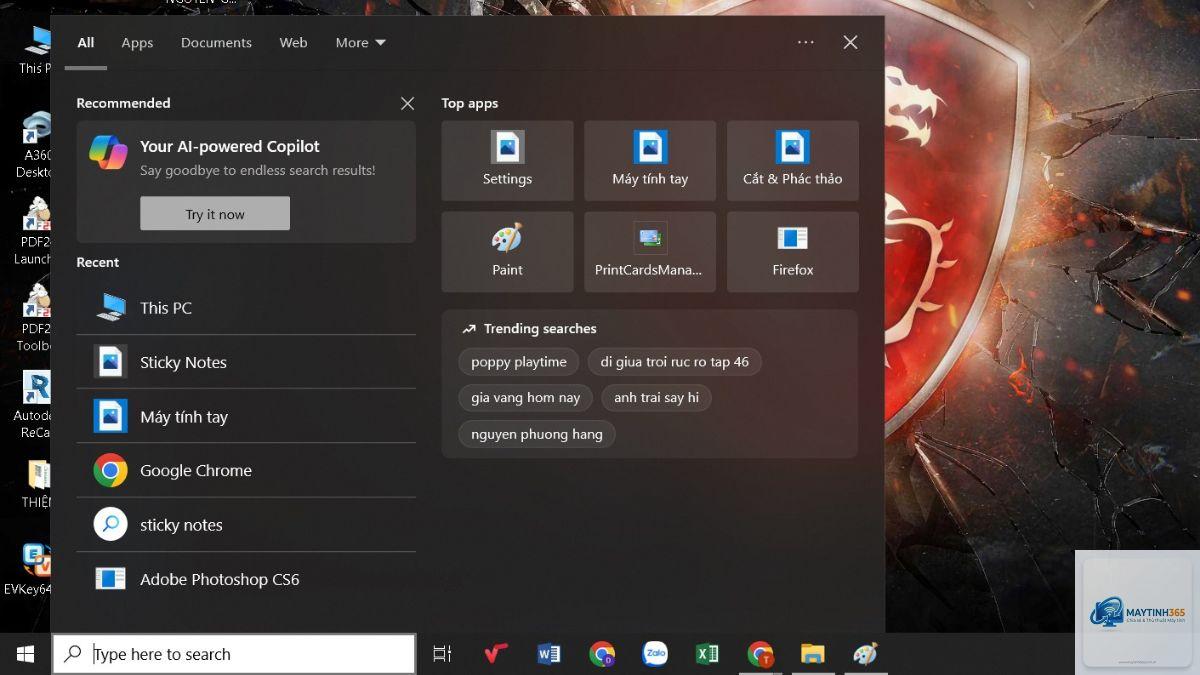
Task: Search trending nguyen phuong hang
Action: coord(537,434)
